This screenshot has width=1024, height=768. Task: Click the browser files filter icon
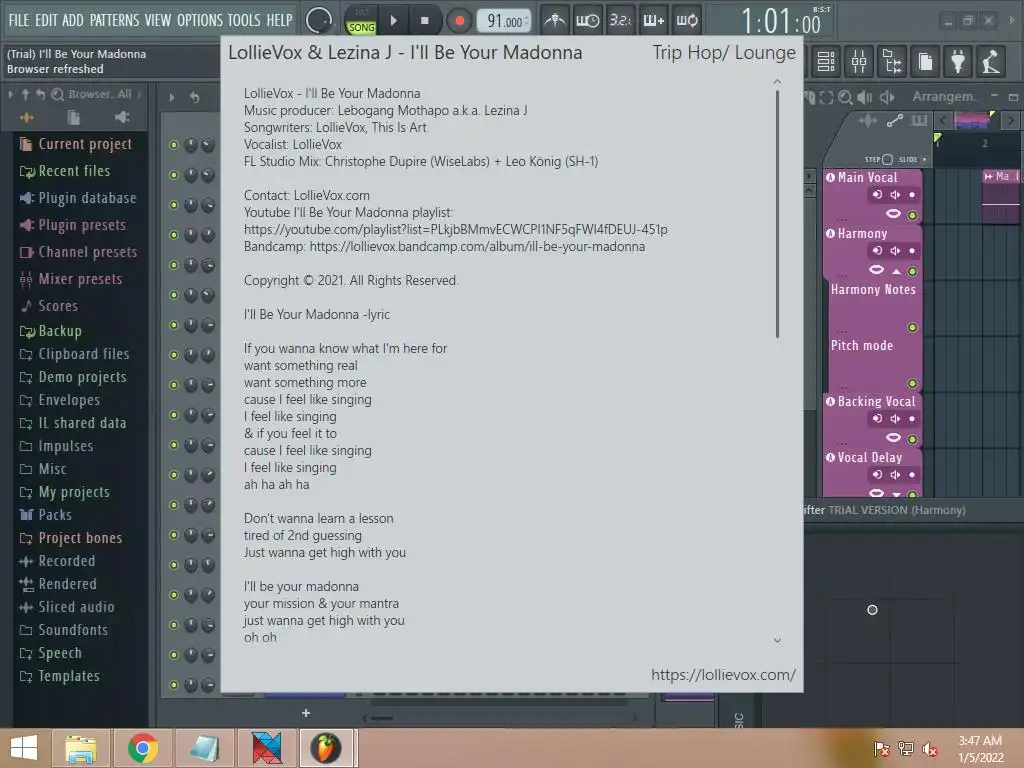pos(73,118)
